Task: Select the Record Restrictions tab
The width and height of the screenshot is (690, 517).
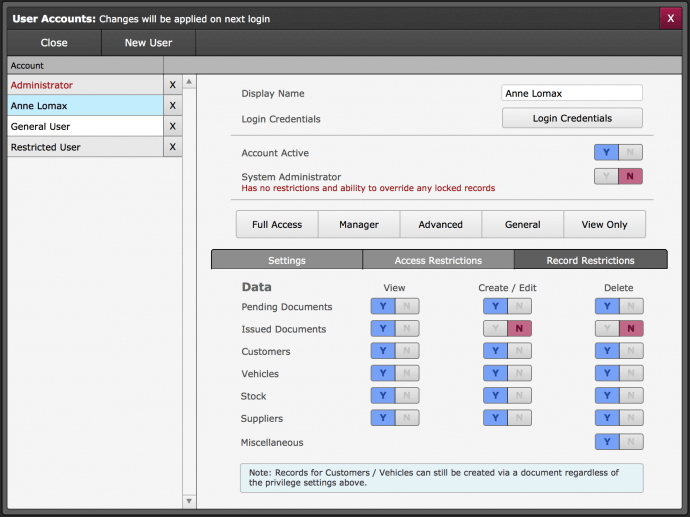Action: click(x=590, y=260)
